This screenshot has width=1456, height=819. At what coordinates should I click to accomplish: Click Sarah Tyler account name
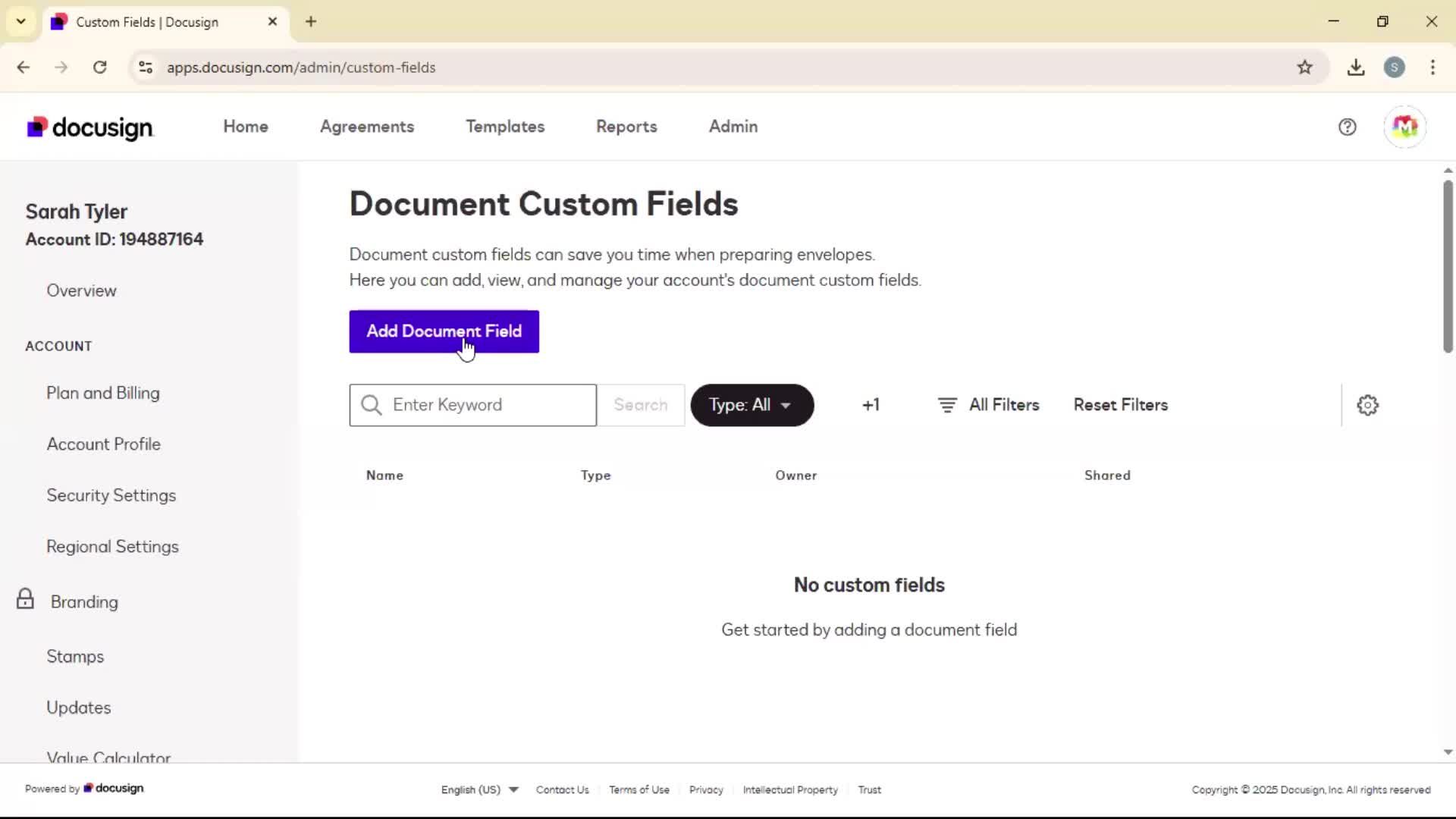pos(77,212)
